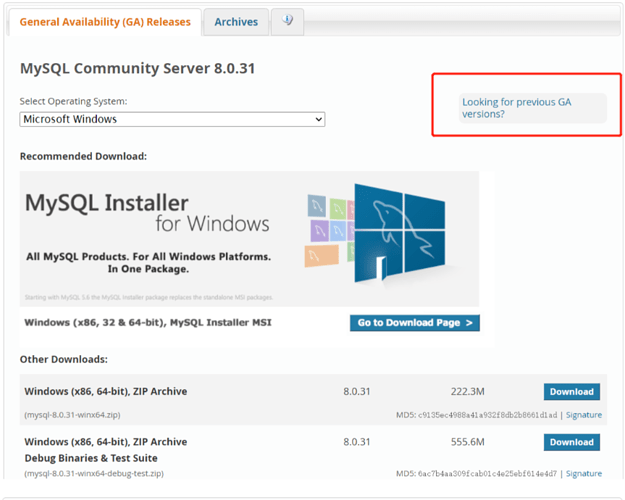This screenshot has width=625, height=500.
Task: Open the Archives tab
Action: click(236, 21)
